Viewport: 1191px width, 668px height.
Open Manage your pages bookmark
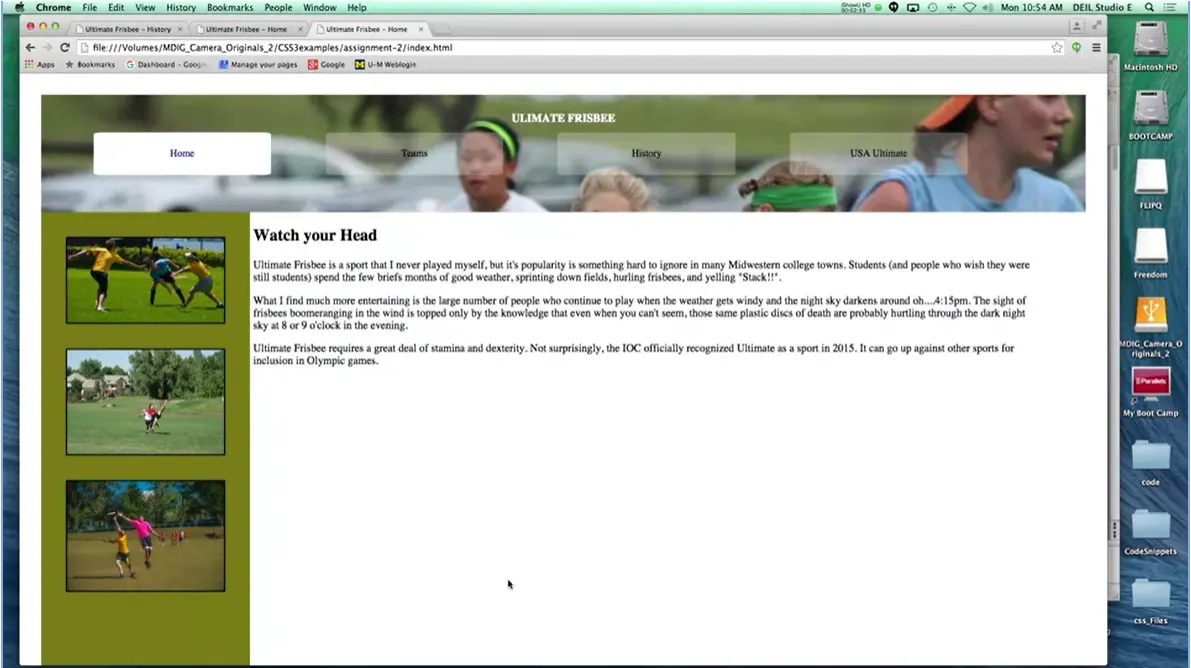tap(258, 64)
